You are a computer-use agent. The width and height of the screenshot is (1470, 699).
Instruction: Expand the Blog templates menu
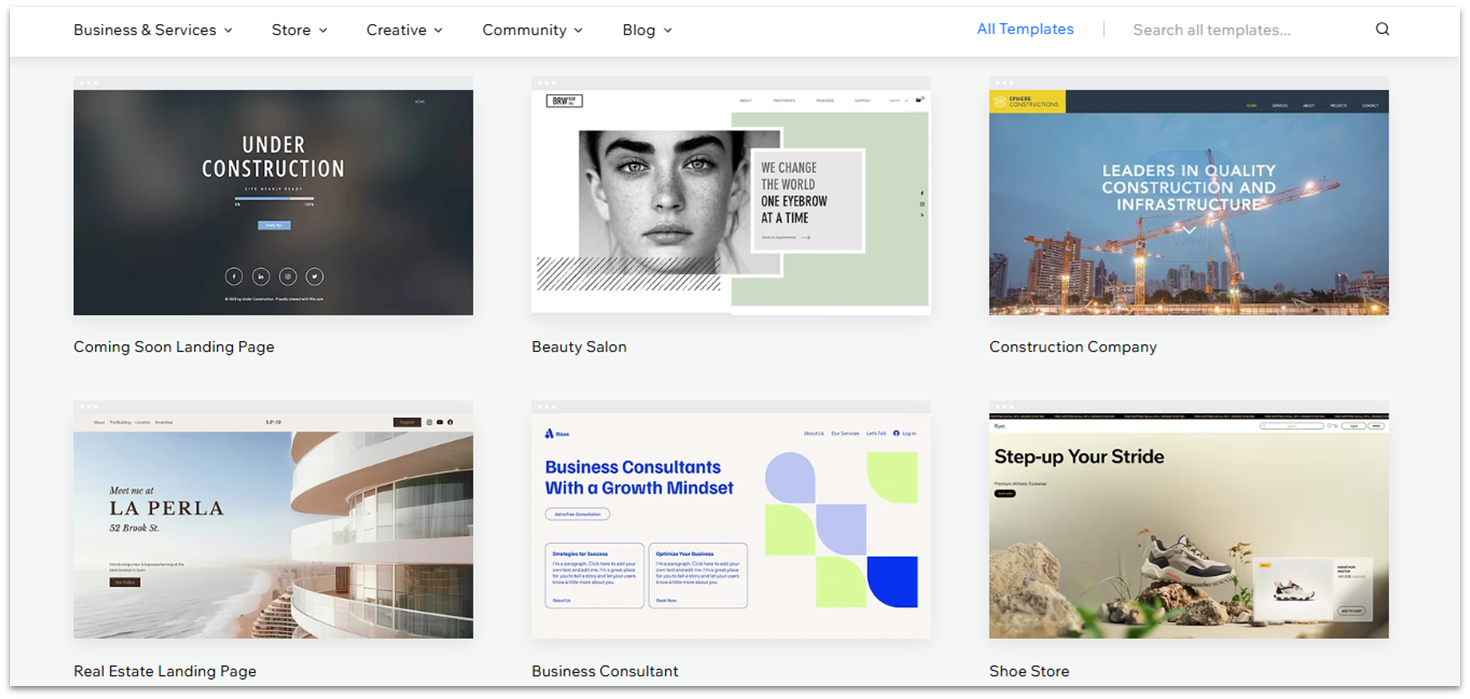coord(647,30)
